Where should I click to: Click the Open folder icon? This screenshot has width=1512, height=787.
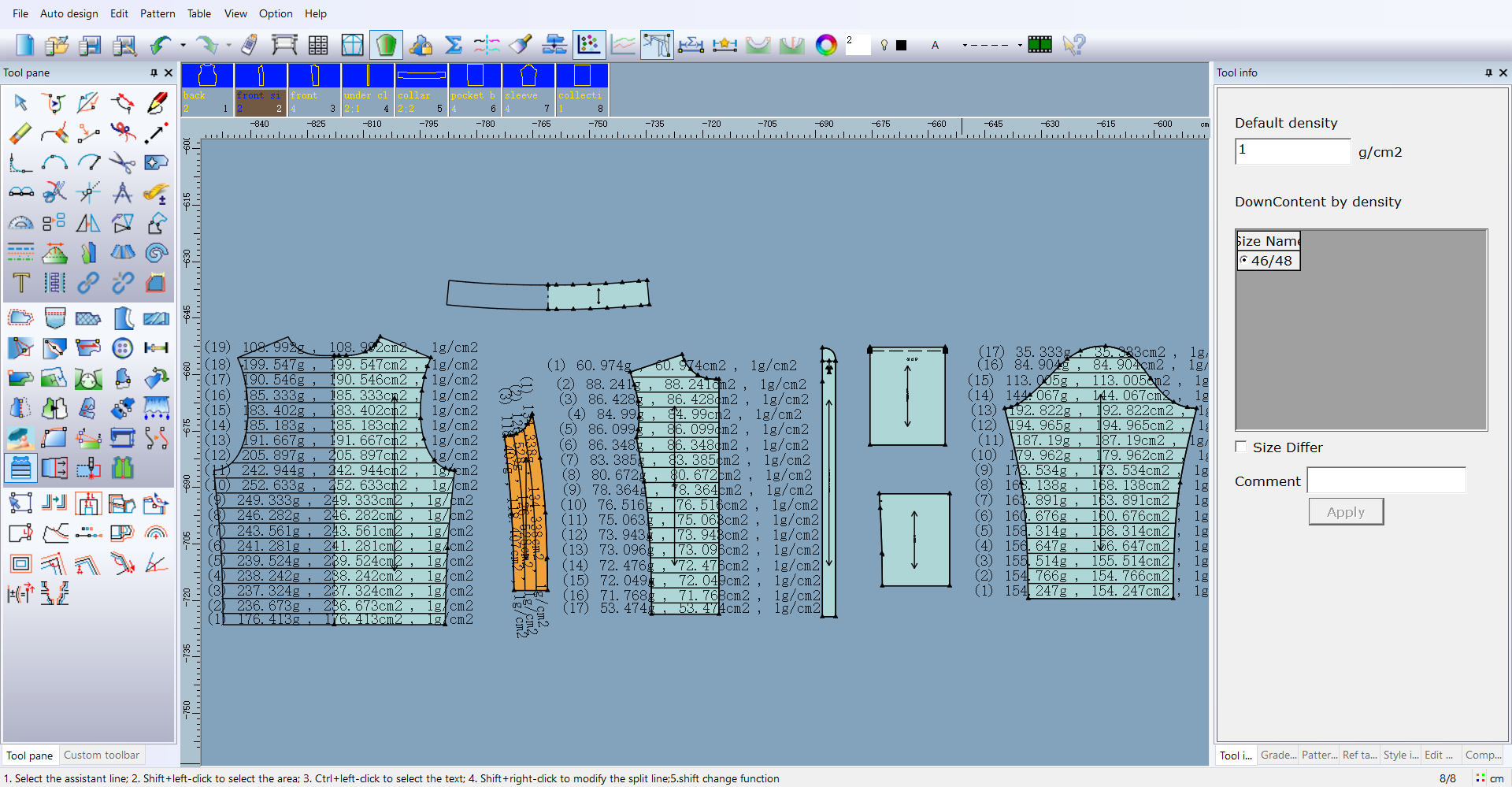tap(57, 45)
